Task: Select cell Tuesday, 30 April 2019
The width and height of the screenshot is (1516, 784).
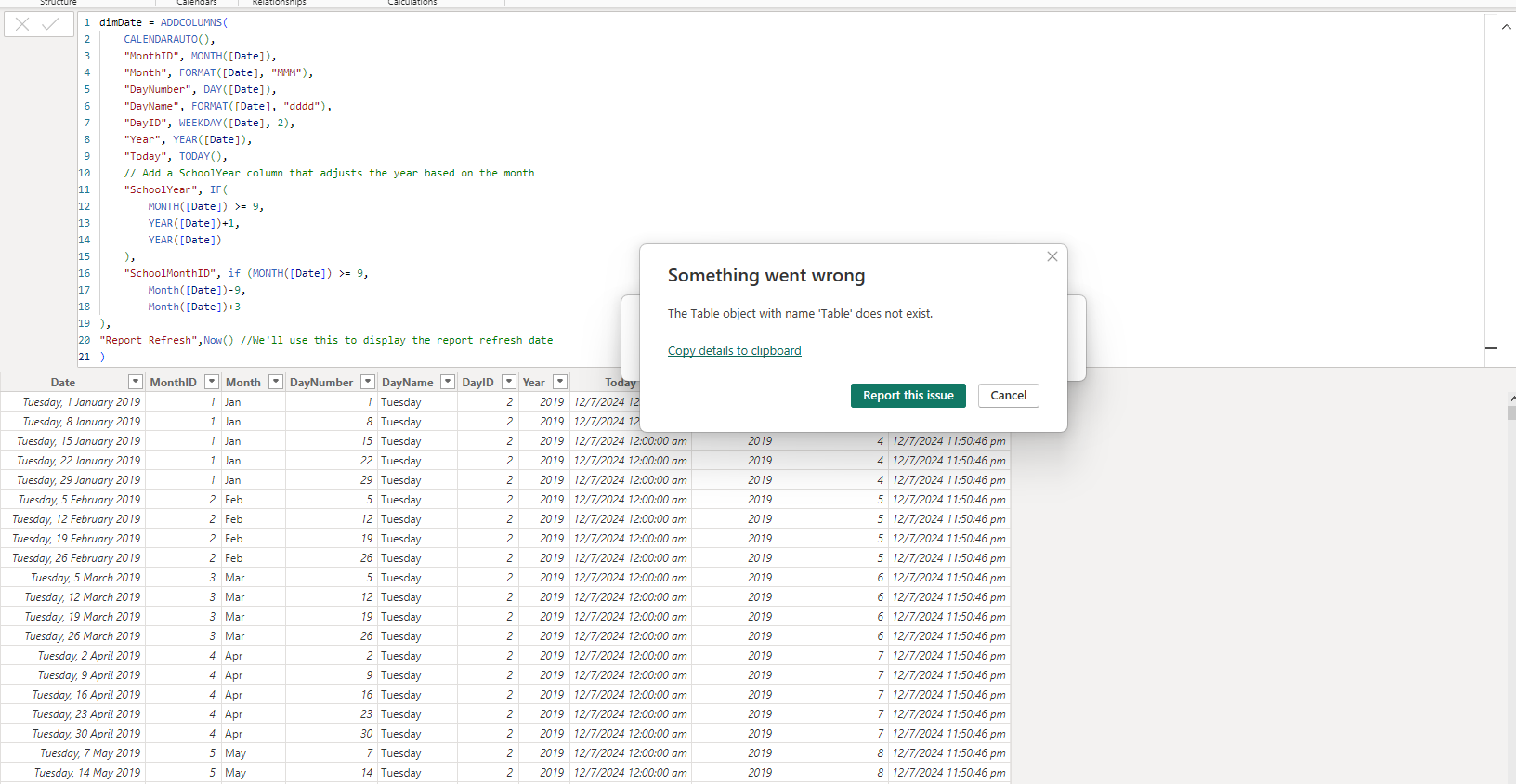Action: click(x=72, y=734)
